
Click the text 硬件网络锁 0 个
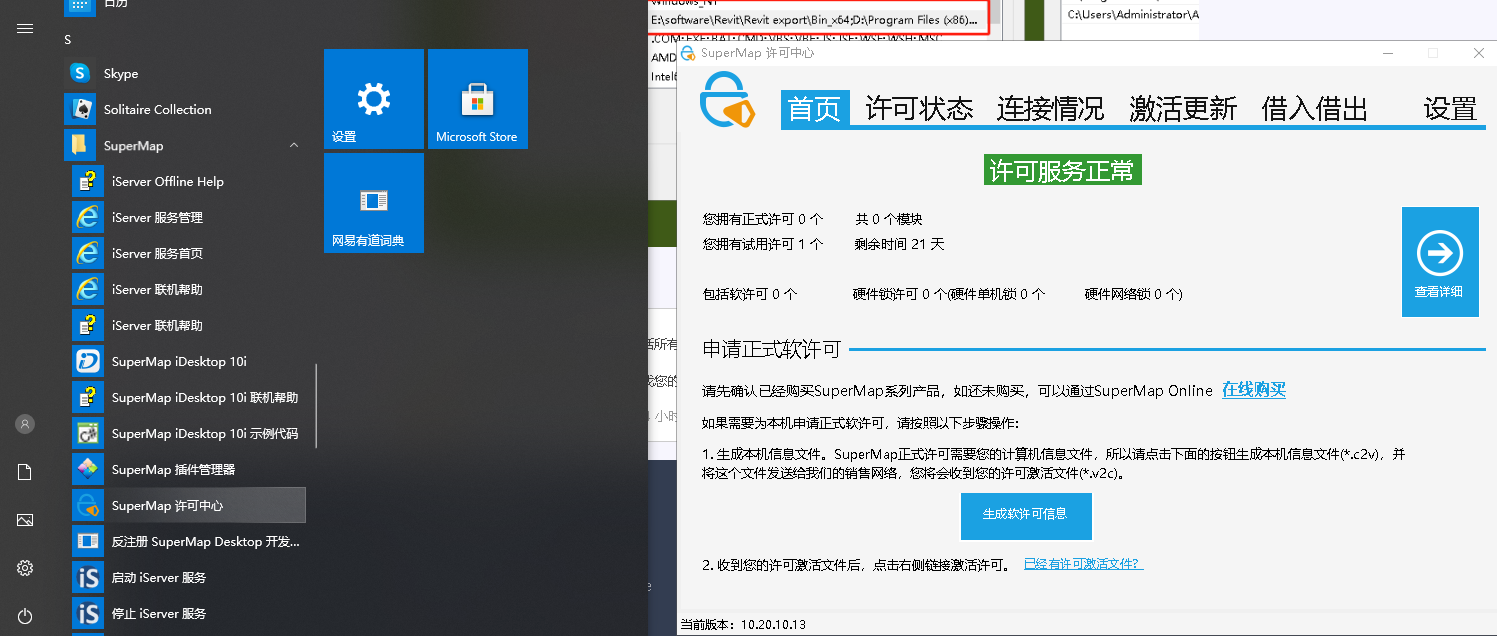[1132, 294]
